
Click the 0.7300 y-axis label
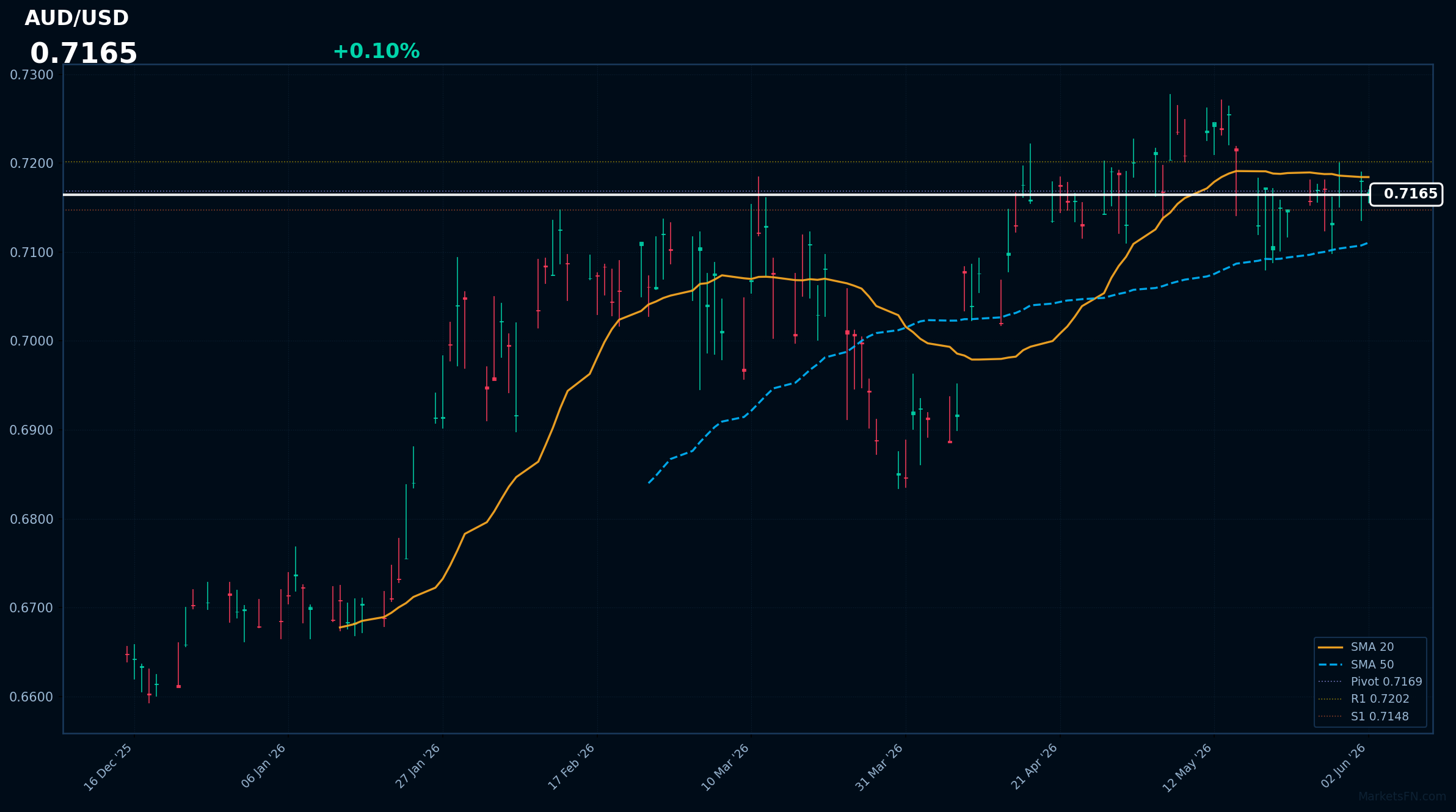coord(32,75)
